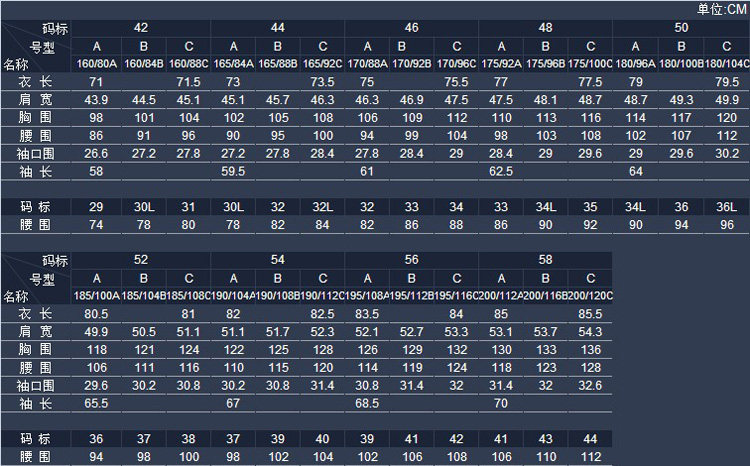750x466 pixels.
Task: Select waist value 103
Action: click(546, 136)
